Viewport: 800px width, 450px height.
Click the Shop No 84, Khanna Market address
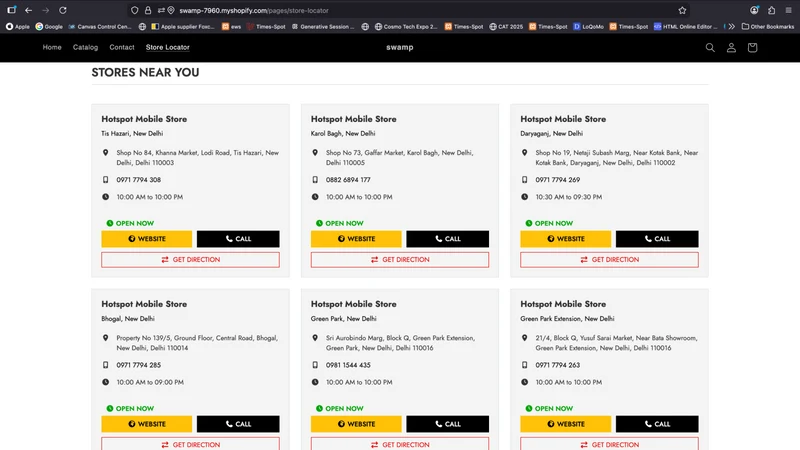point(197,158)
